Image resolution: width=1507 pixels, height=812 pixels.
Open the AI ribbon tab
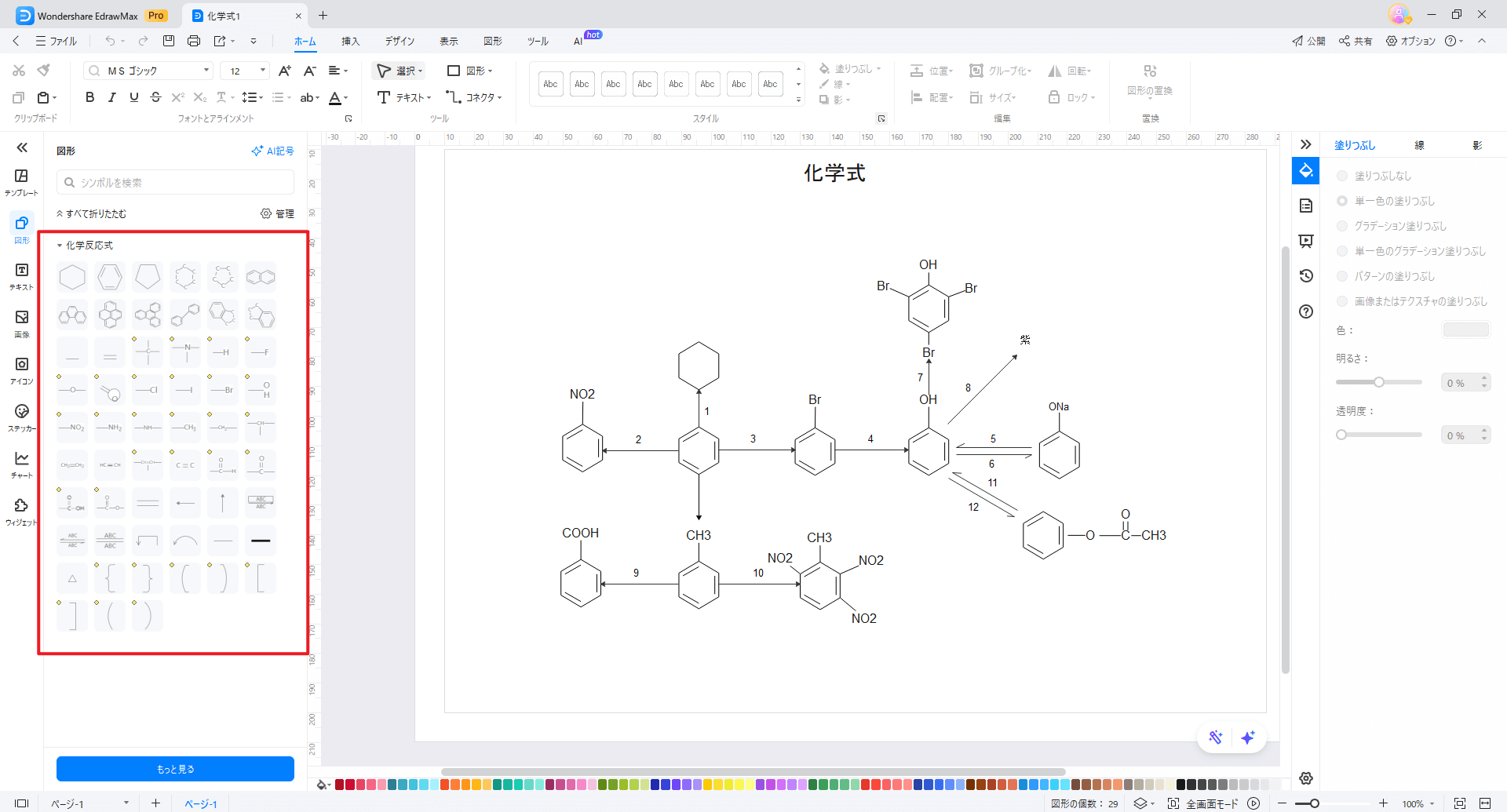click(578, 41)
